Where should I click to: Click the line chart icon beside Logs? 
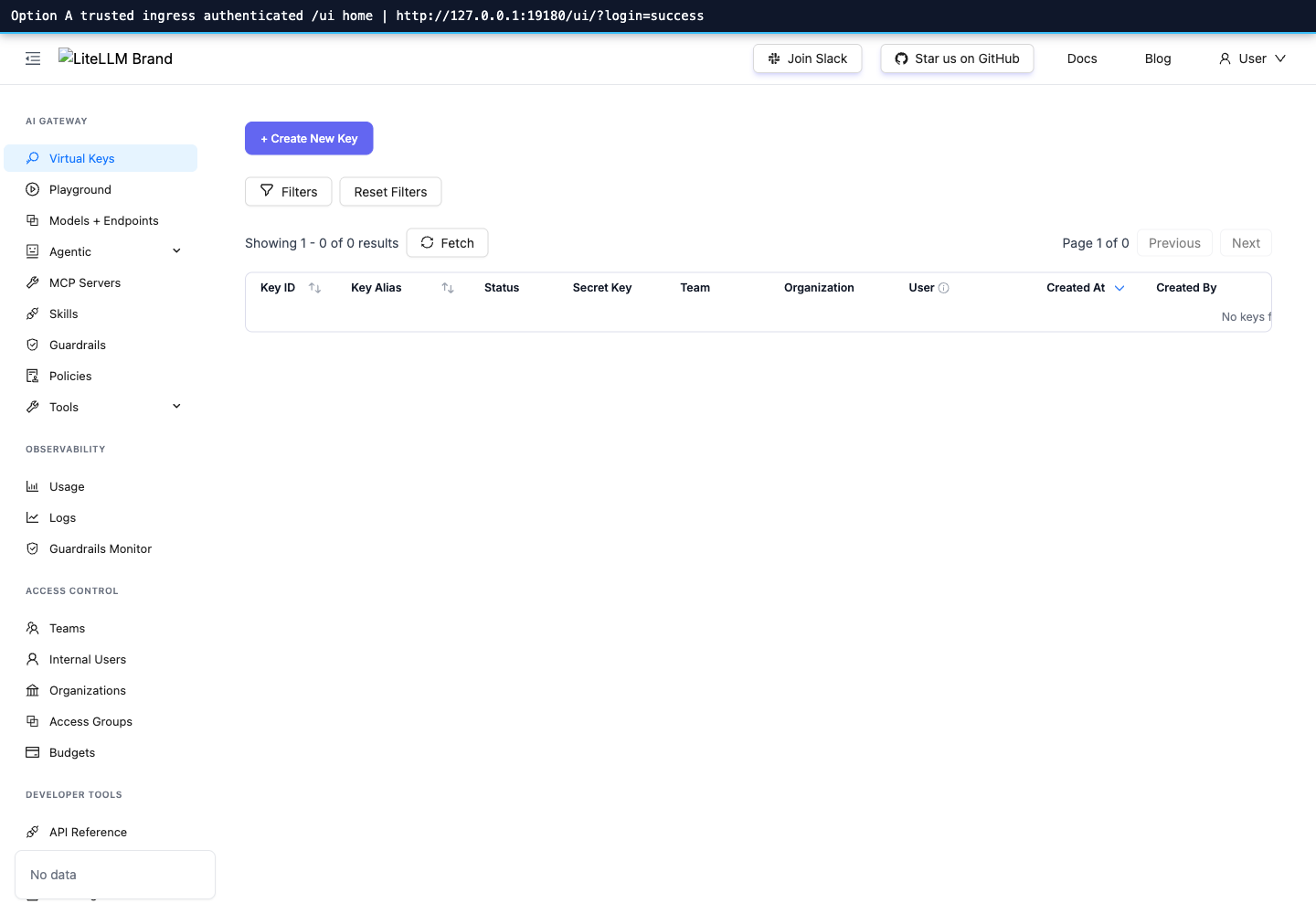(33, 517)
